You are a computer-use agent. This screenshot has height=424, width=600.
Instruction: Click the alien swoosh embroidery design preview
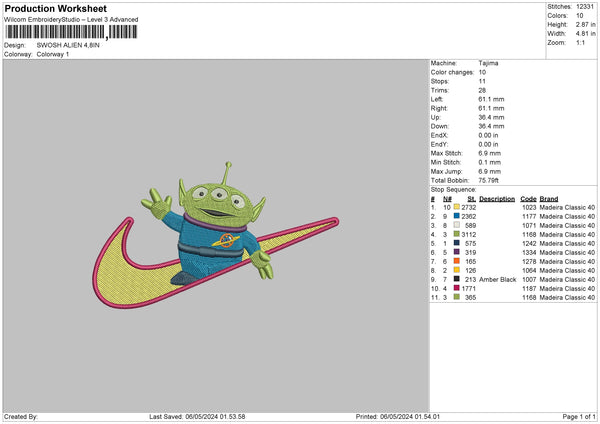tap(215, 235)
